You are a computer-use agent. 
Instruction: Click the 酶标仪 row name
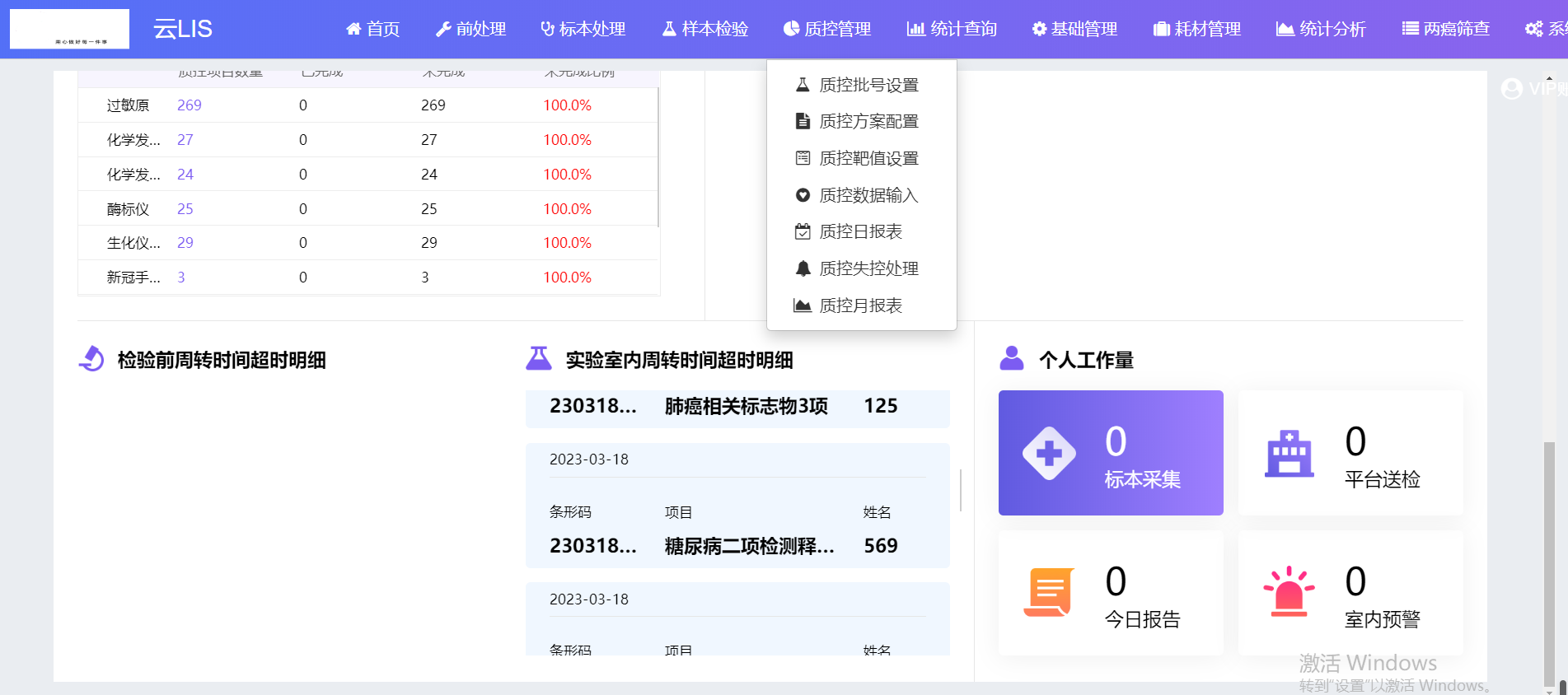[129, 209]
